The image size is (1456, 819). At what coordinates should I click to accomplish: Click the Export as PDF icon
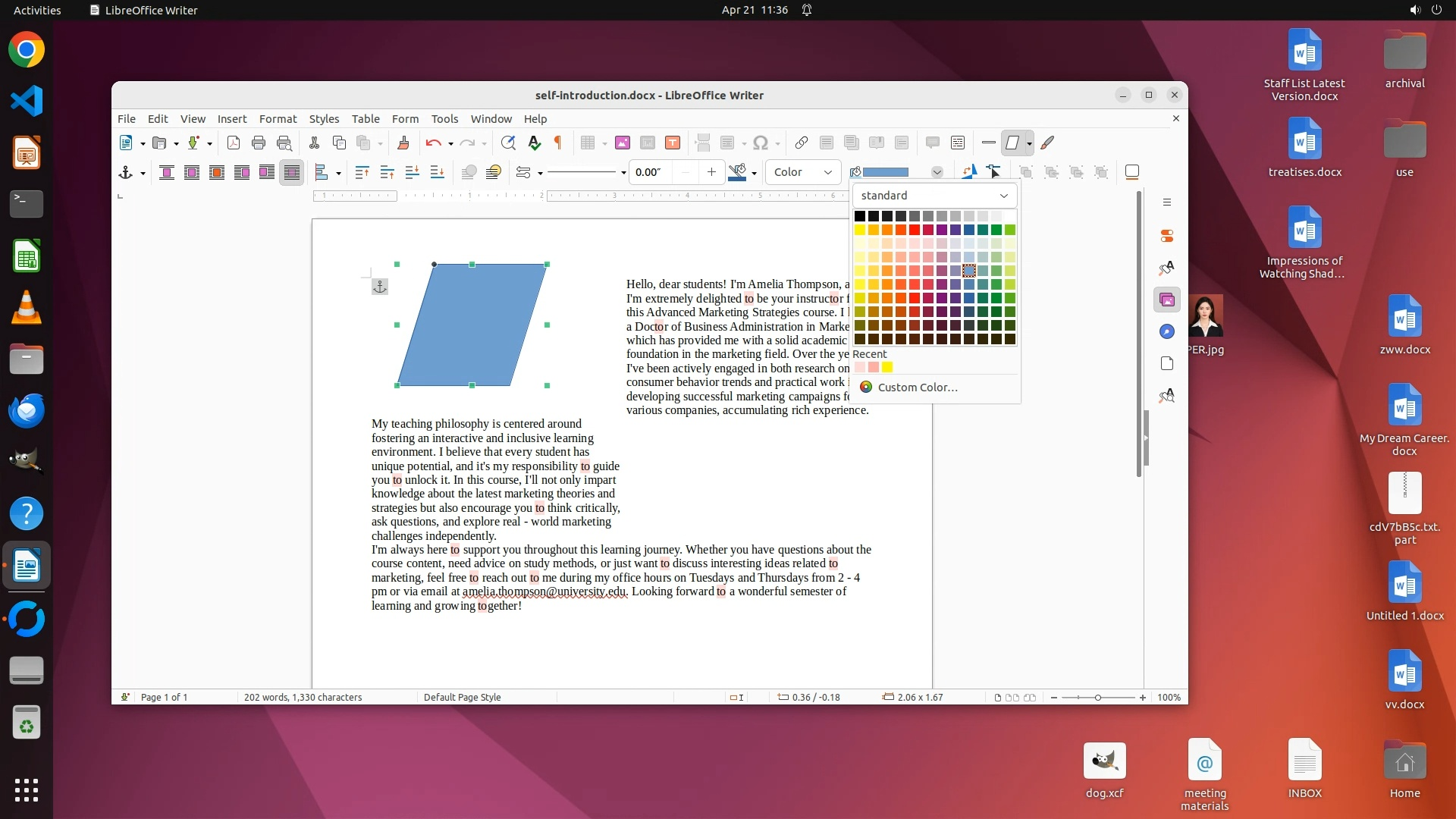(234, 143)
